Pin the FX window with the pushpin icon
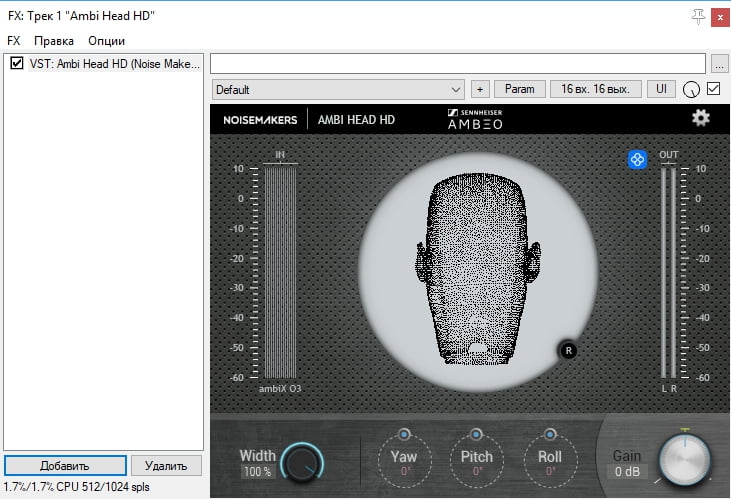The height and width of the screenshot is (499, 731). (x=697, y=17)
